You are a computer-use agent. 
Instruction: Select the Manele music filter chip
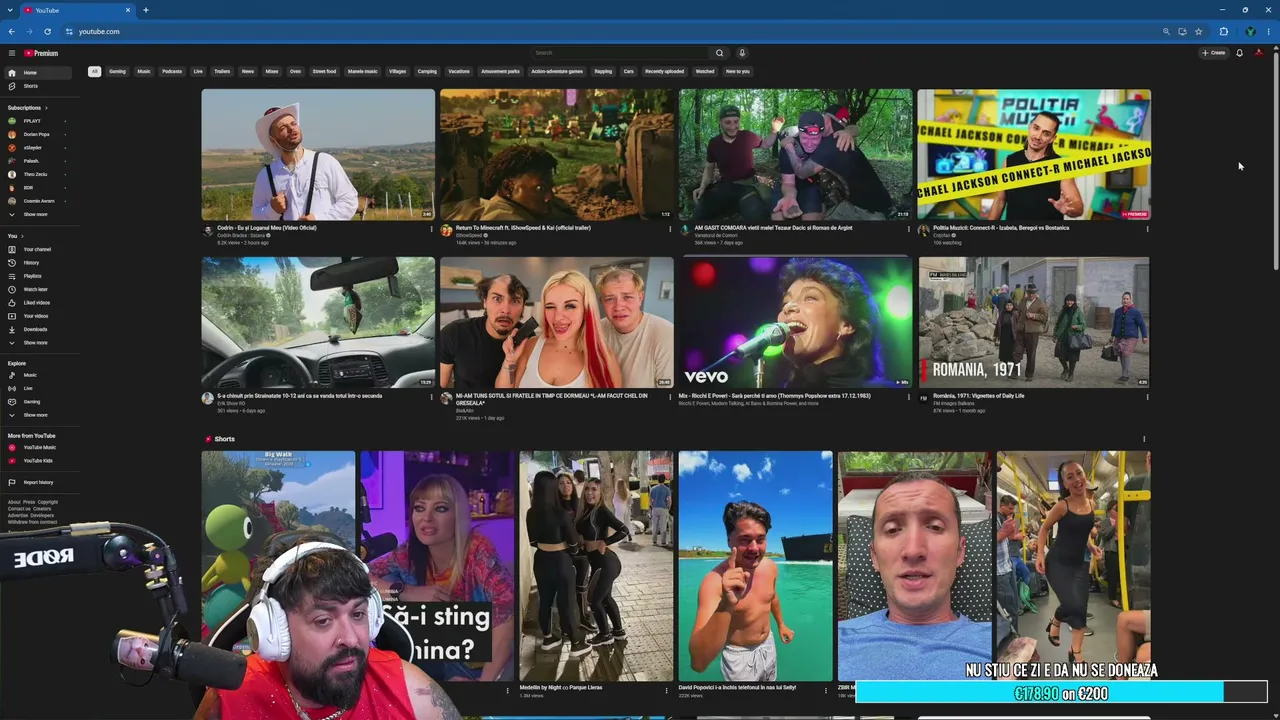363,71
